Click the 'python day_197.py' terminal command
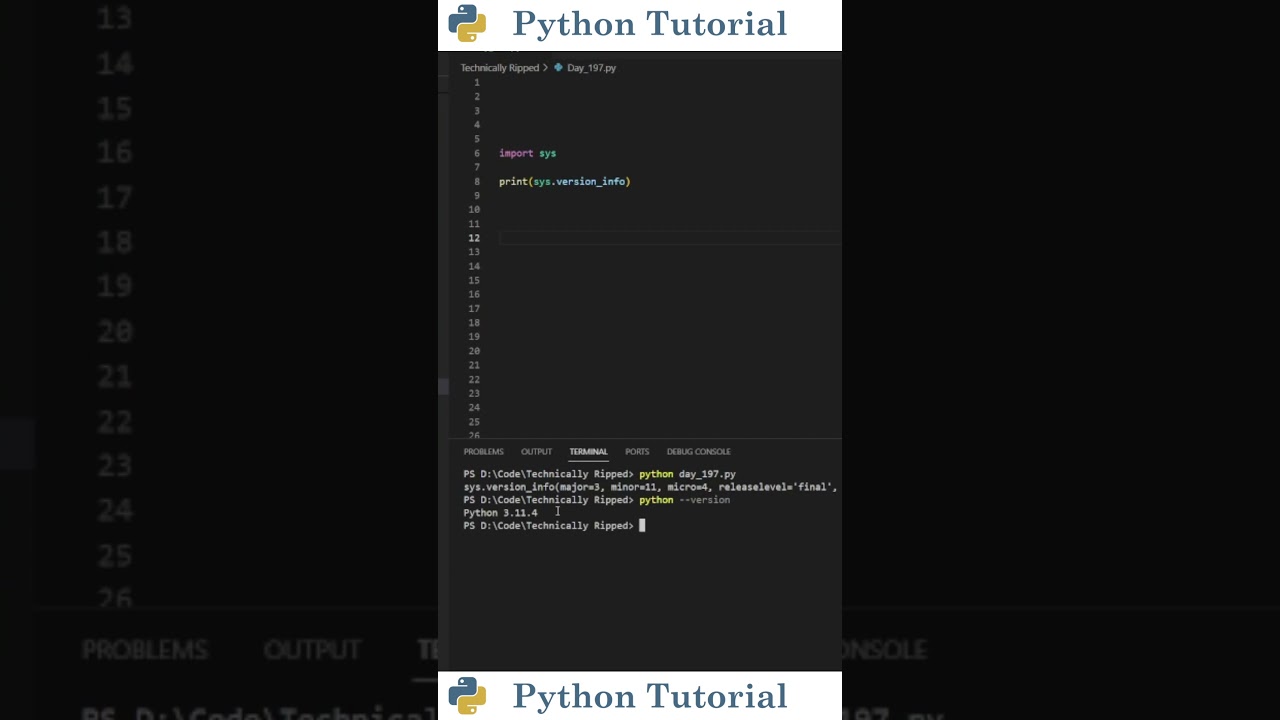 point(687,474)
